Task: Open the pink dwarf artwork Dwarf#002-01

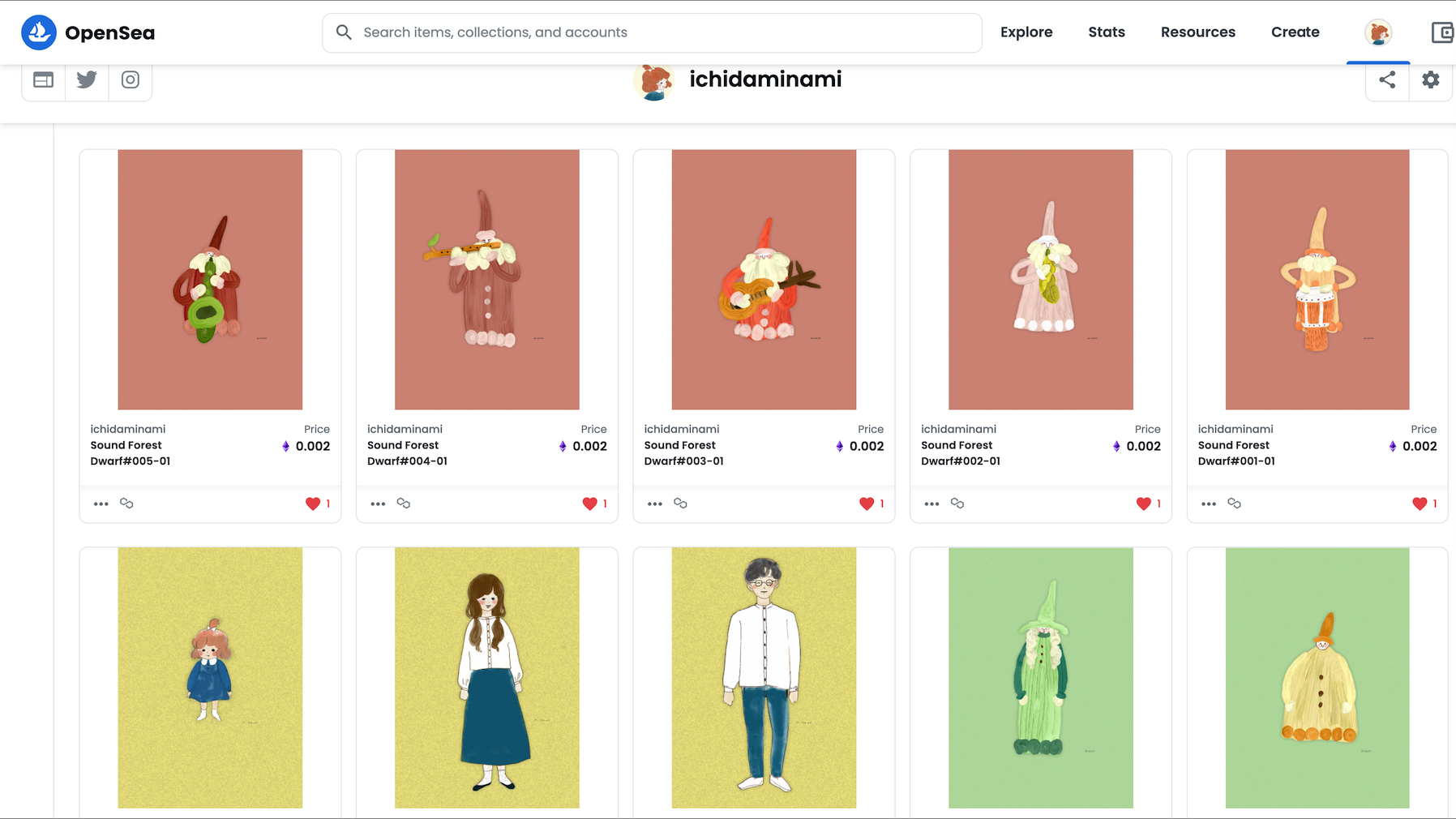Action: (x=1041, y=280)
